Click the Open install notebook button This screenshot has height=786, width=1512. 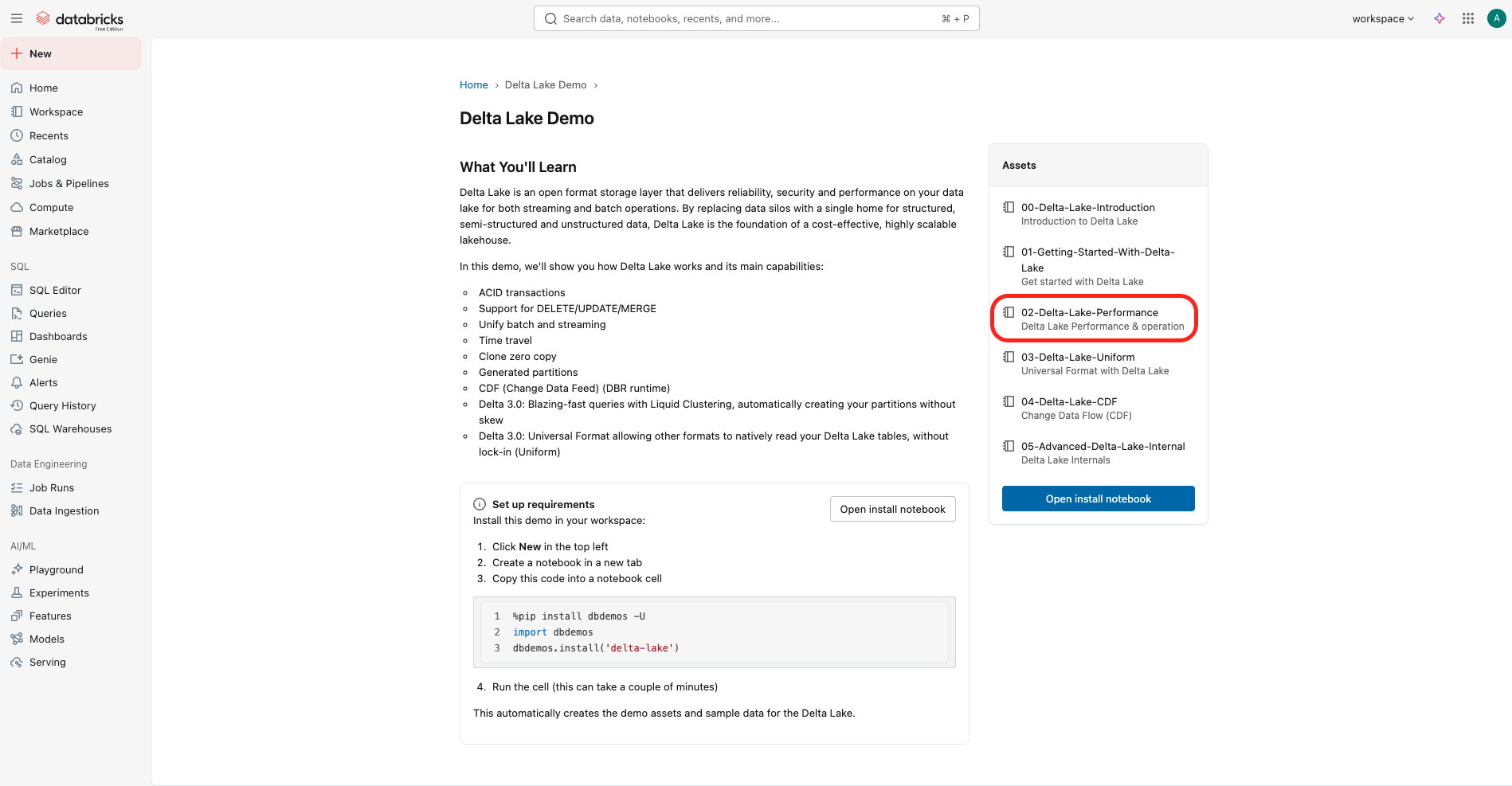coord(1098,499)
